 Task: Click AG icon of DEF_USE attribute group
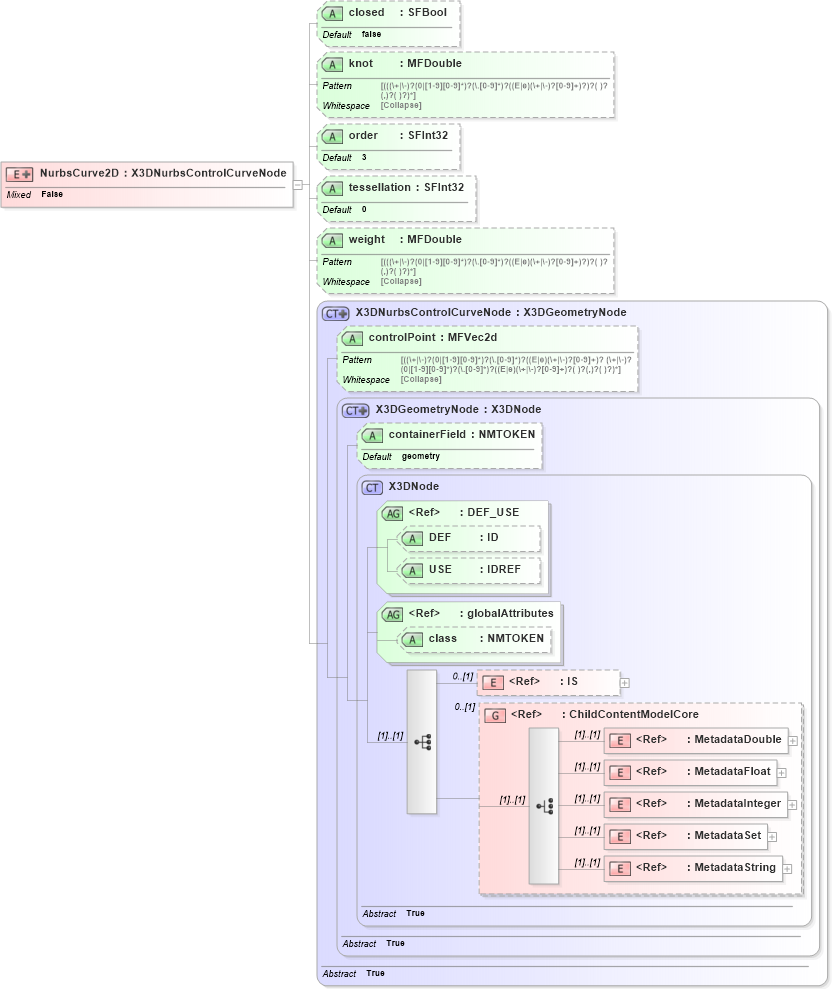(x=393, y=513)
